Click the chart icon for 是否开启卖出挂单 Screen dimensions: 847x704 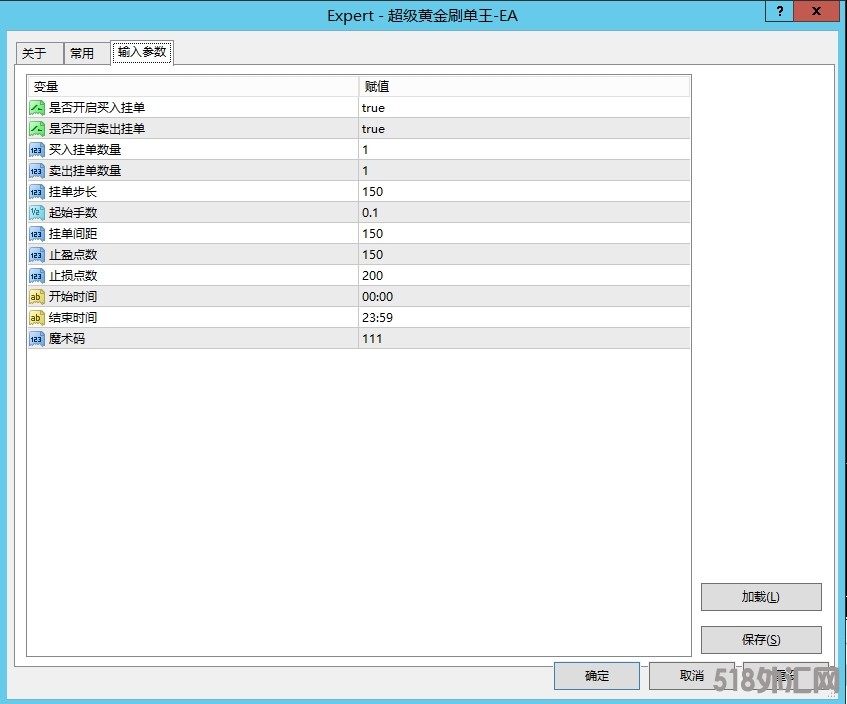[x=37, y=128]
